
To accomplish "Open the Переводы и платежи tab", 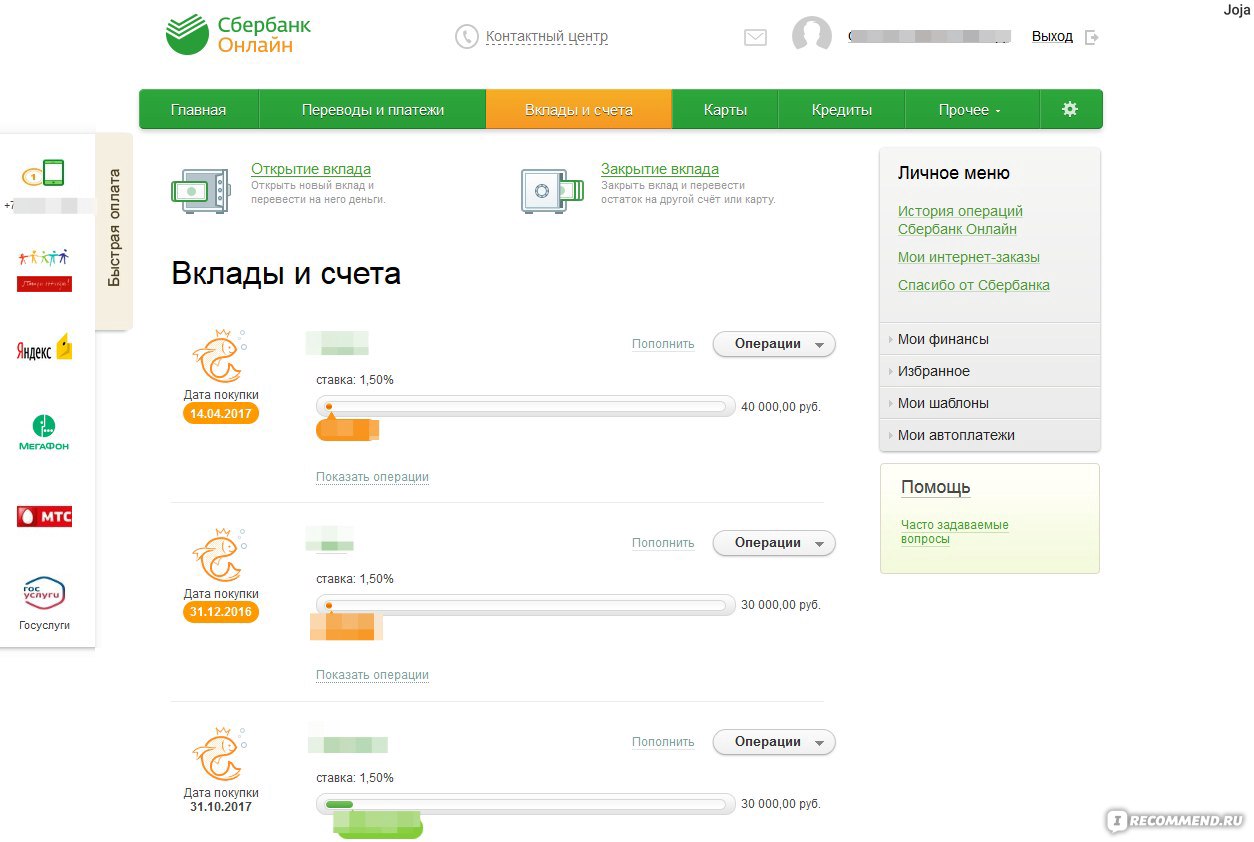I will [372, 110].
